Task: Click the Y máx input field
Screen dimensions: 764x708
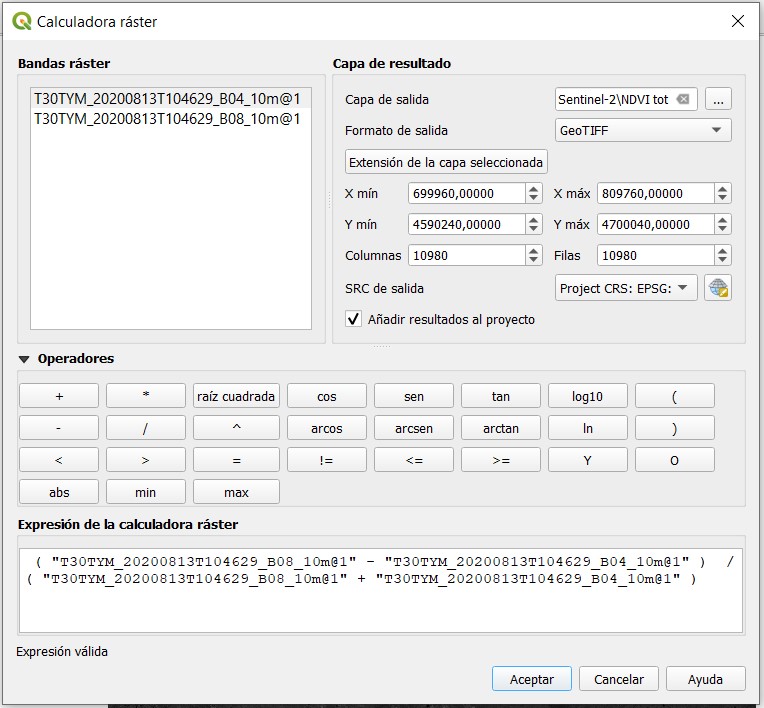Action: 656,224
